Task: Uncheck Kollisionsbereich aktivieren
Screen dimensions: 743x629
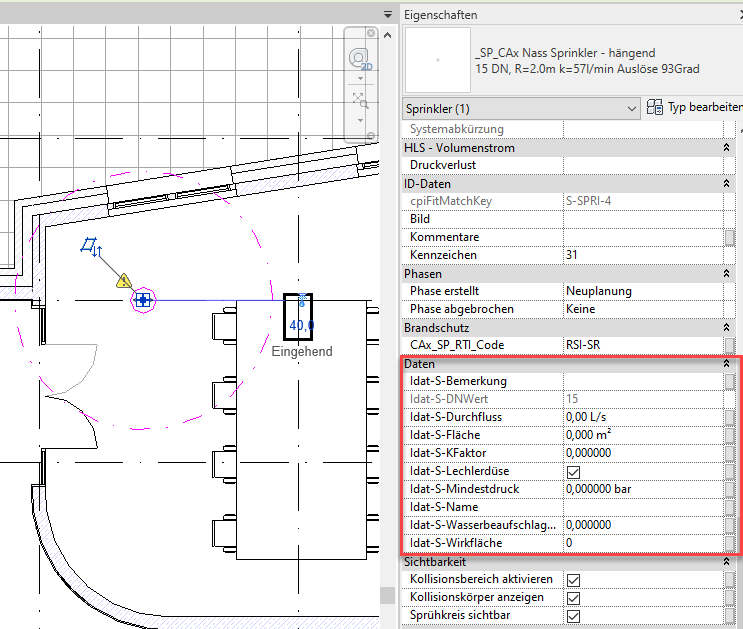Action: 574,579
